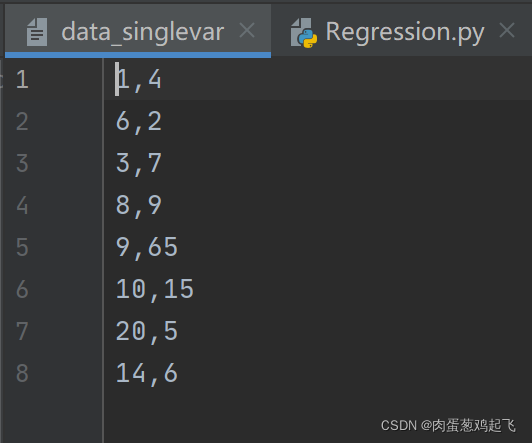
Task: Click line number 7 in the gutter
Action: click(x=22, y=331)
